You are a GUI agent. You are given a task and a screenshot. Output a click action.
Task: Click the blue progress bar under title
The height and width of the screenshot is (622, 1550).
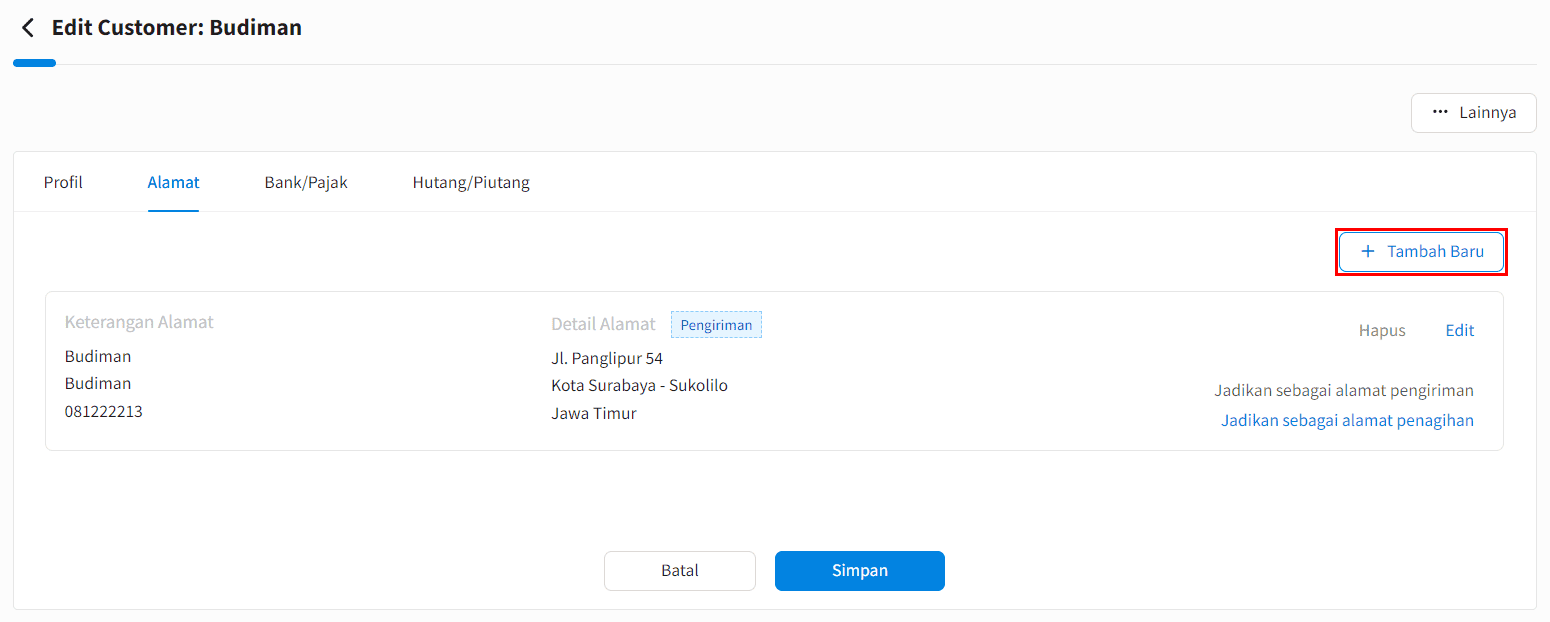click(x=34, y=63)
